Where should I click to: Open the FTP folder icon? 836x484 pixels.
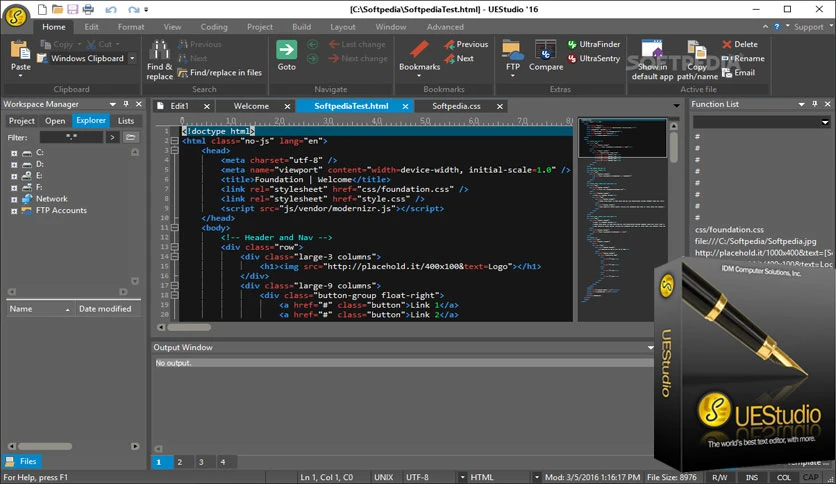click(512, 51)
